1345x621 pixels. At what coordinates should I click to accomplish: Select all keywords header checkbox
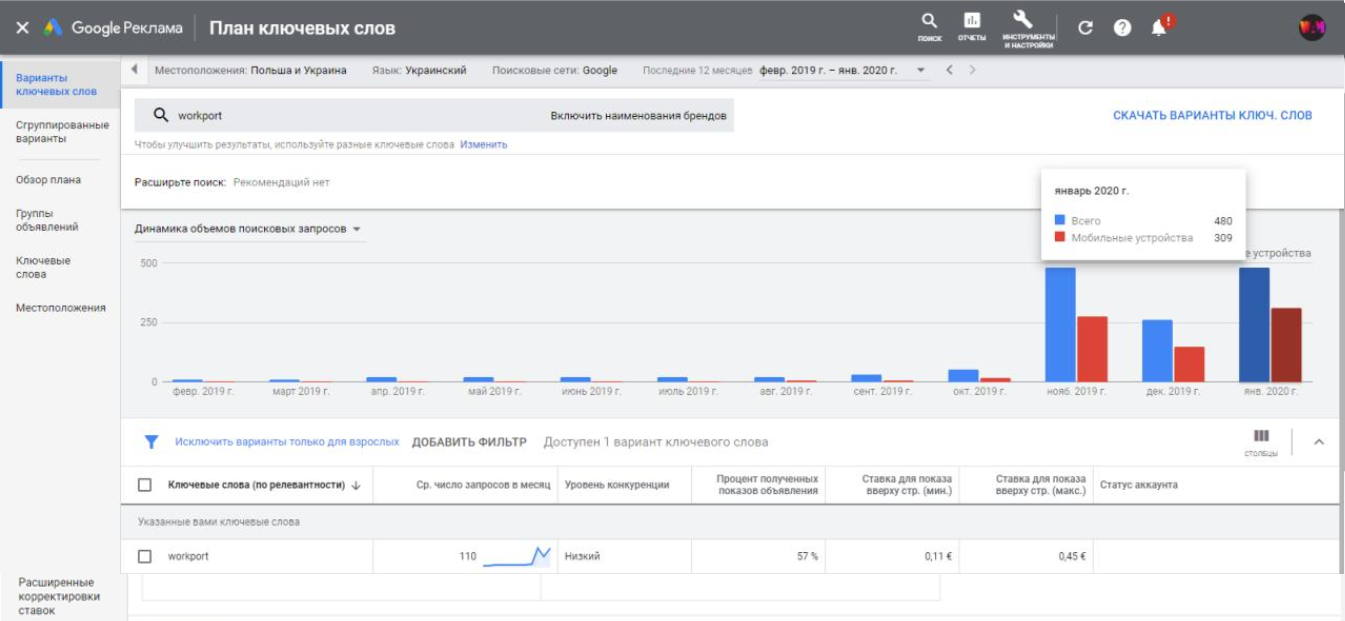click(x=145, y=485)
